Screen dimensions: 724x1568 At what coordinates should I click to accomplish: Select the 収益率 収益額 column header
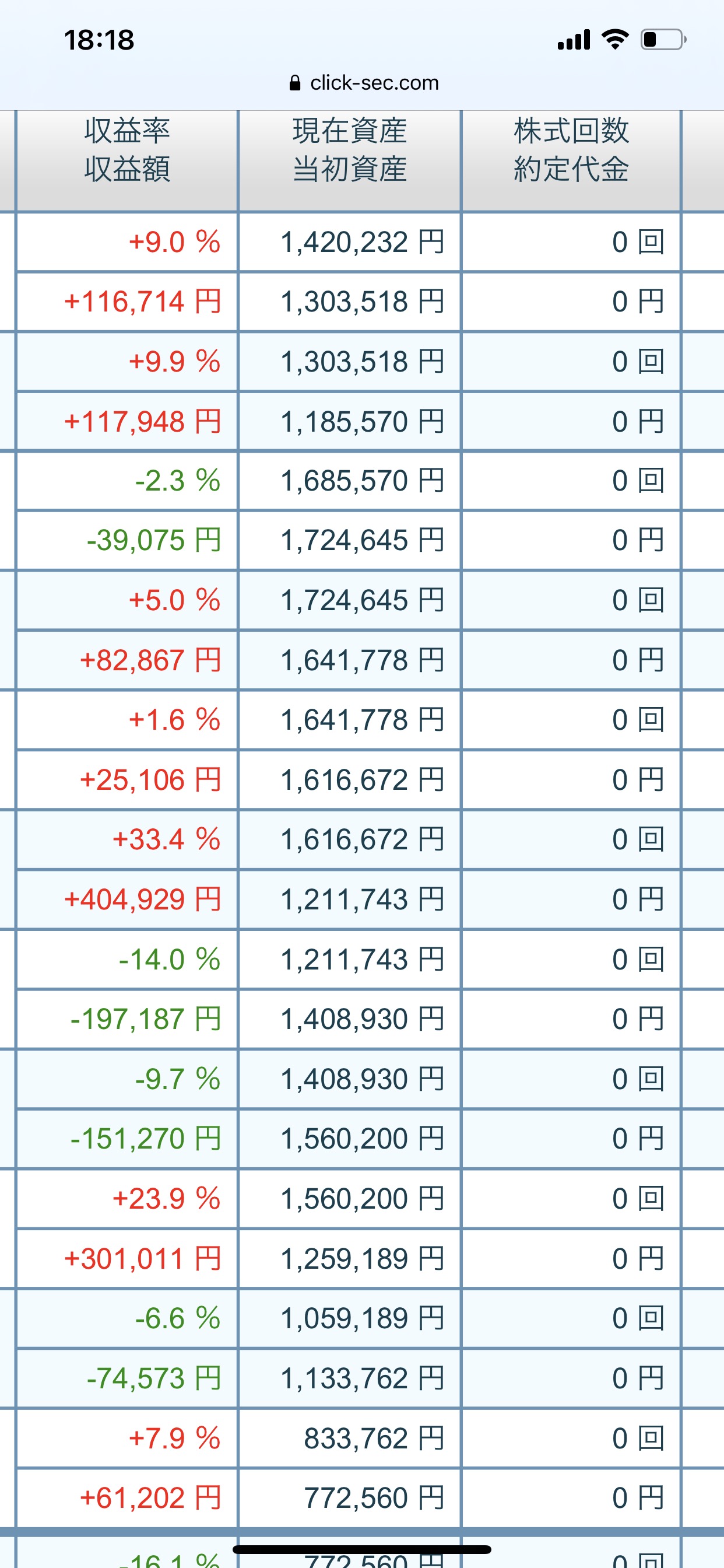coord(127,150)
